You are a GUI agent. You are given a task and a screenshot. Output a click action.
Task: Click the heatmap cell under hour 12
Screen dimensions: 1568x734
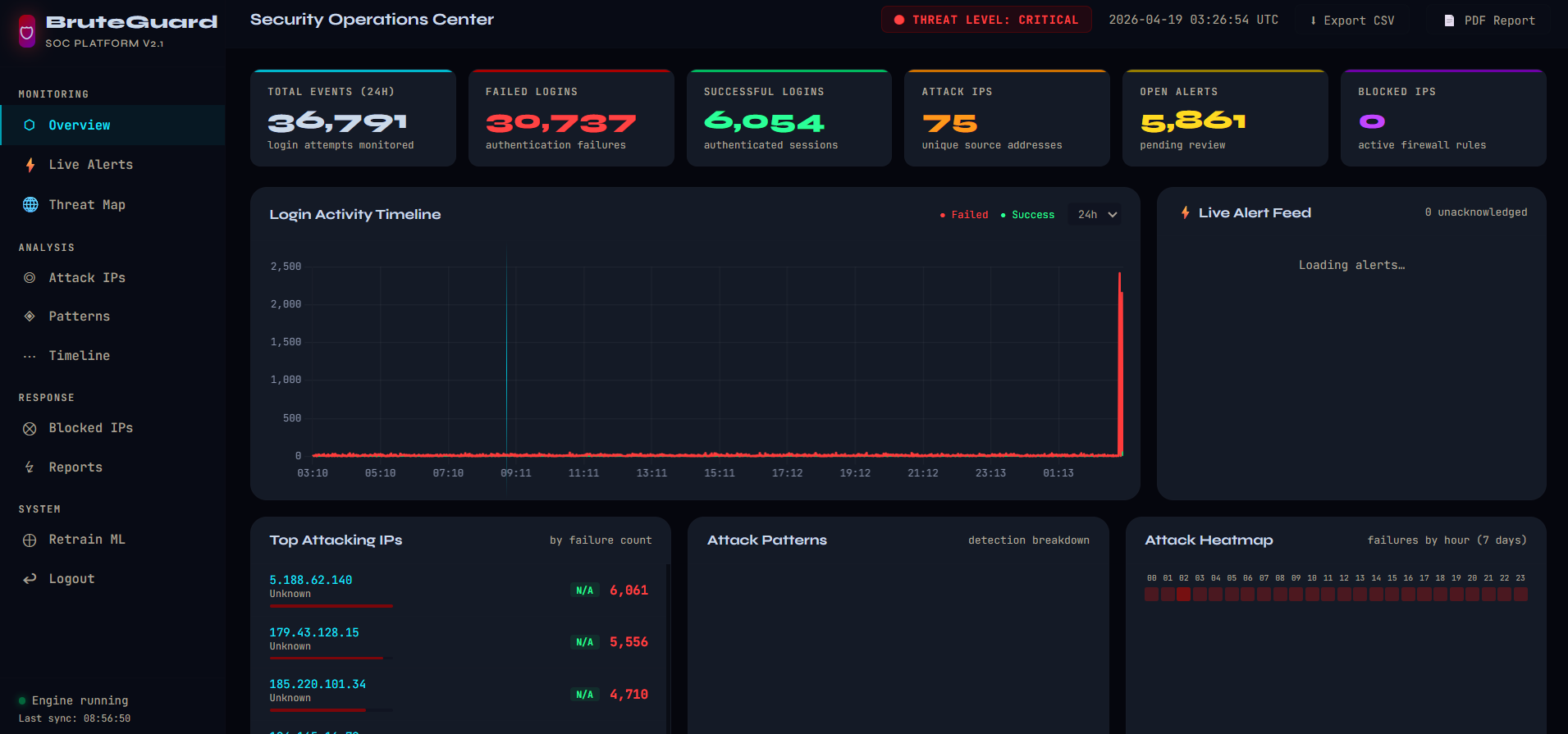[1344, 595]
